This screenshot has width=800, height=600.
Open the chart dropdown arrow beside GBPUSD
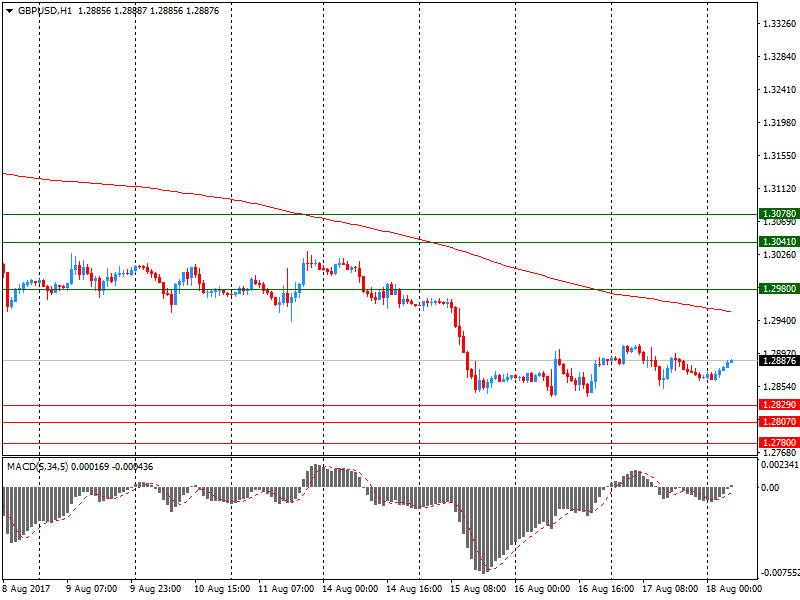[9, 11]
